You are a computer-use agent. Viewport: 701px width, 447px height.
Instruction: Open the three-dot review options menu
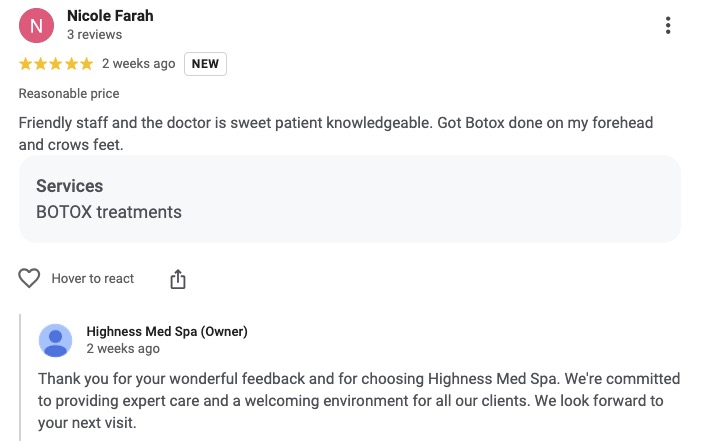pyautogui.click(x=668, y=26)
